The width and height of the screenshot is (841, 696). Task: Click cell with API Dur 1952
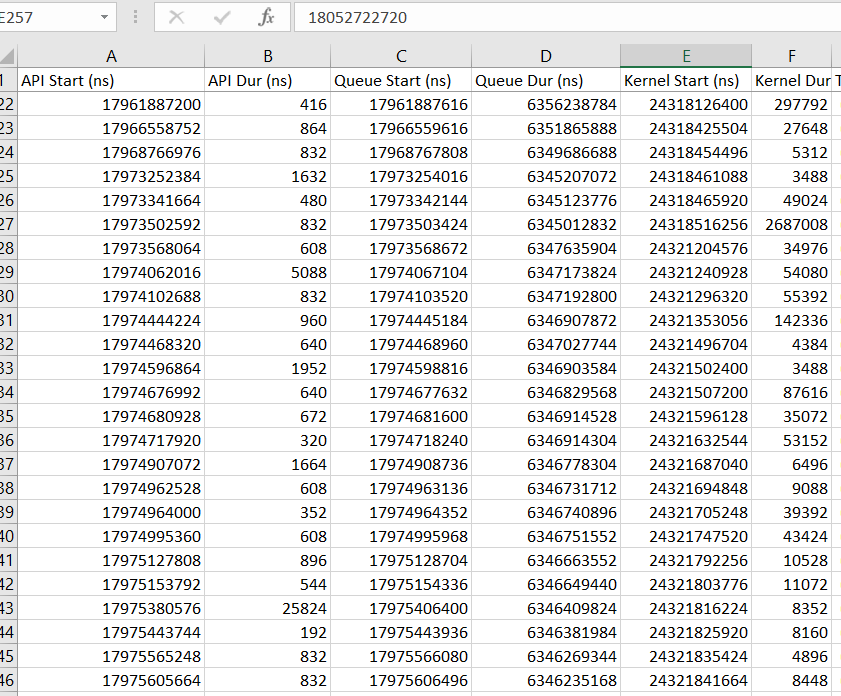coord(268,368)
